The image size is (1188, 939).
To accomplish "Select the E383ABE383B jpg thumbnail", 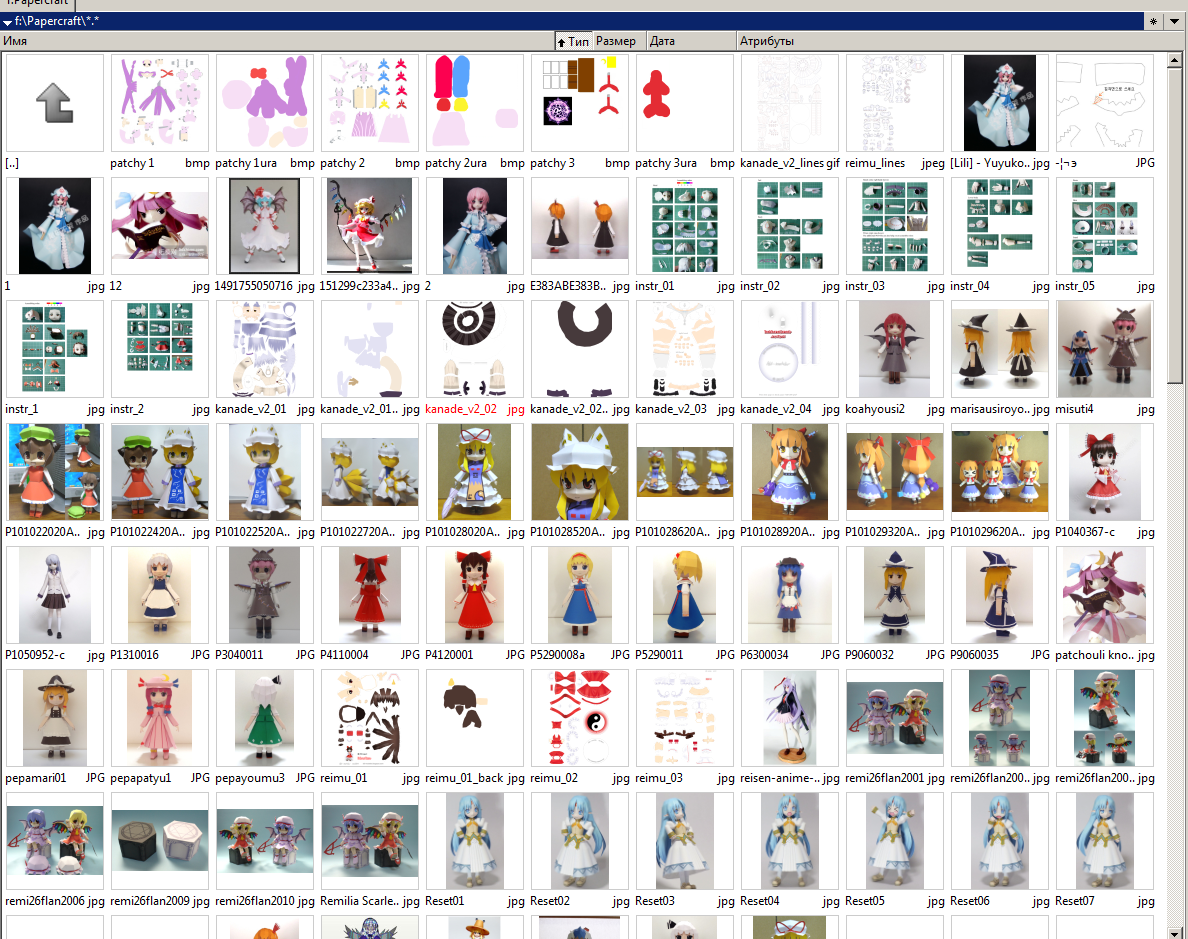I will click(580, 226).
